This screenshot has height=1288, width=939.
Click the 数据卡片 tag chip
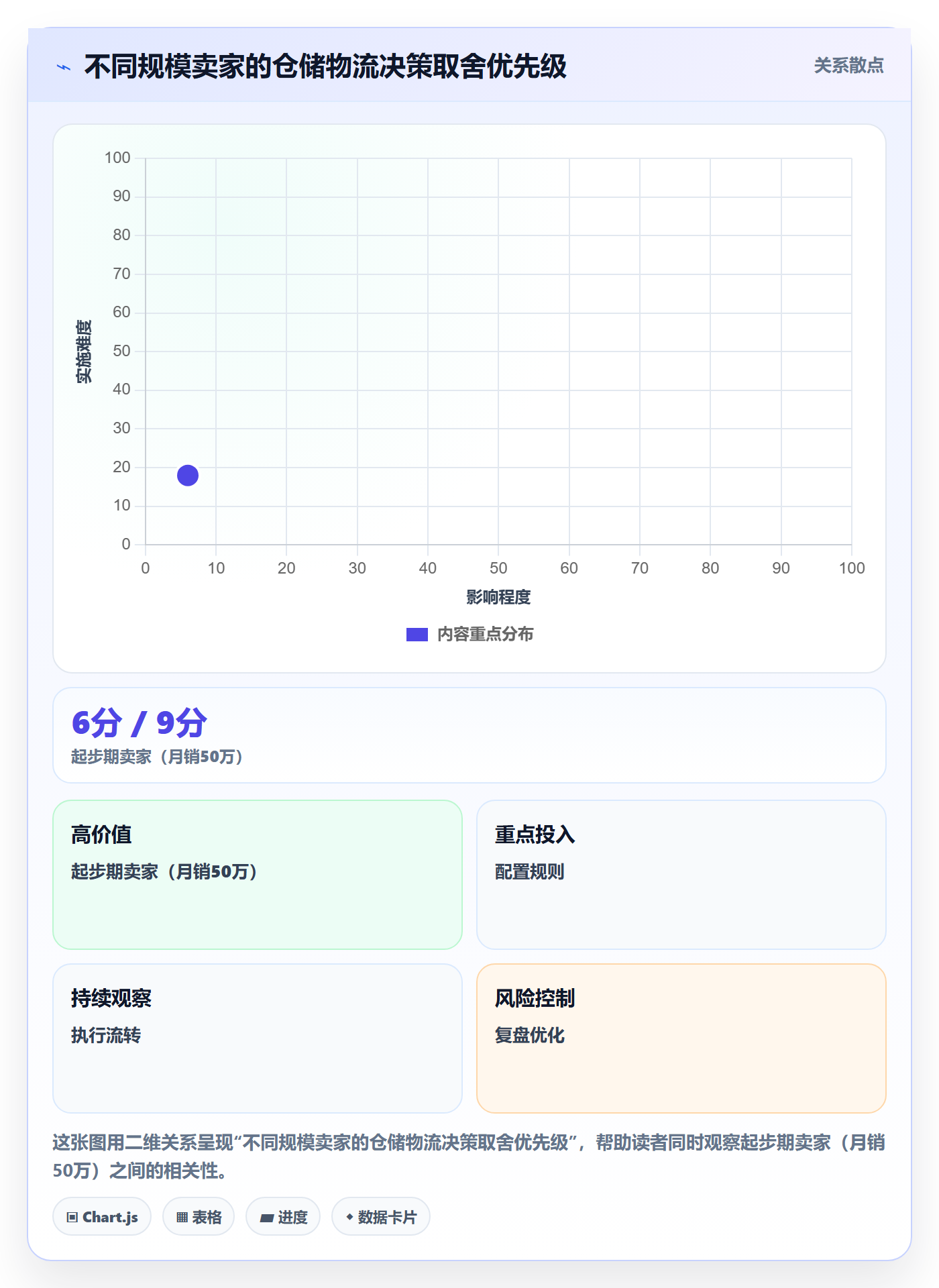pyautogui.click(x=381, y=1216)
